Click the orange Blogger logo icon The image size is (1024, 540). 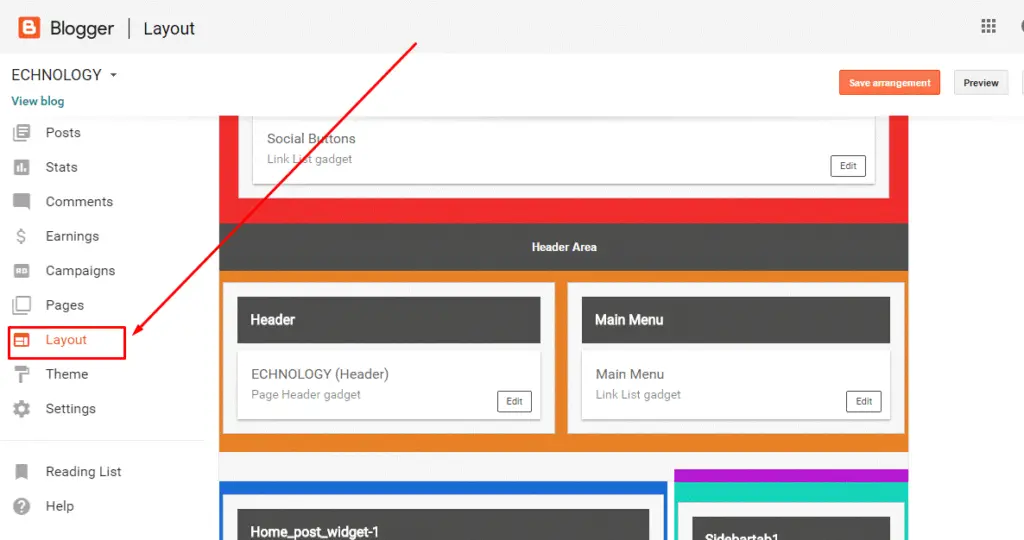point(29,28)
